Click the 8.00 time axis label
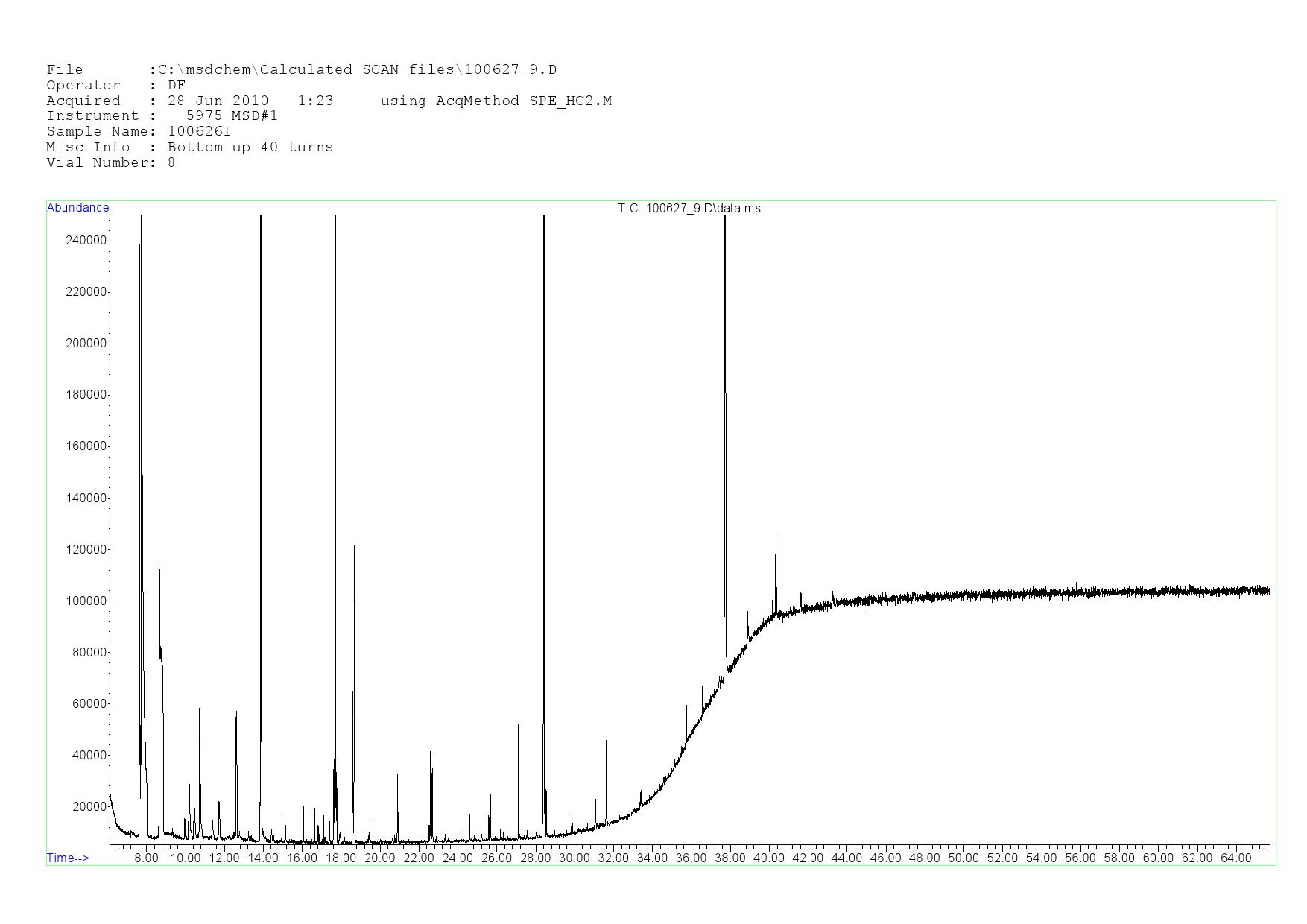 (x=146, y=858)
